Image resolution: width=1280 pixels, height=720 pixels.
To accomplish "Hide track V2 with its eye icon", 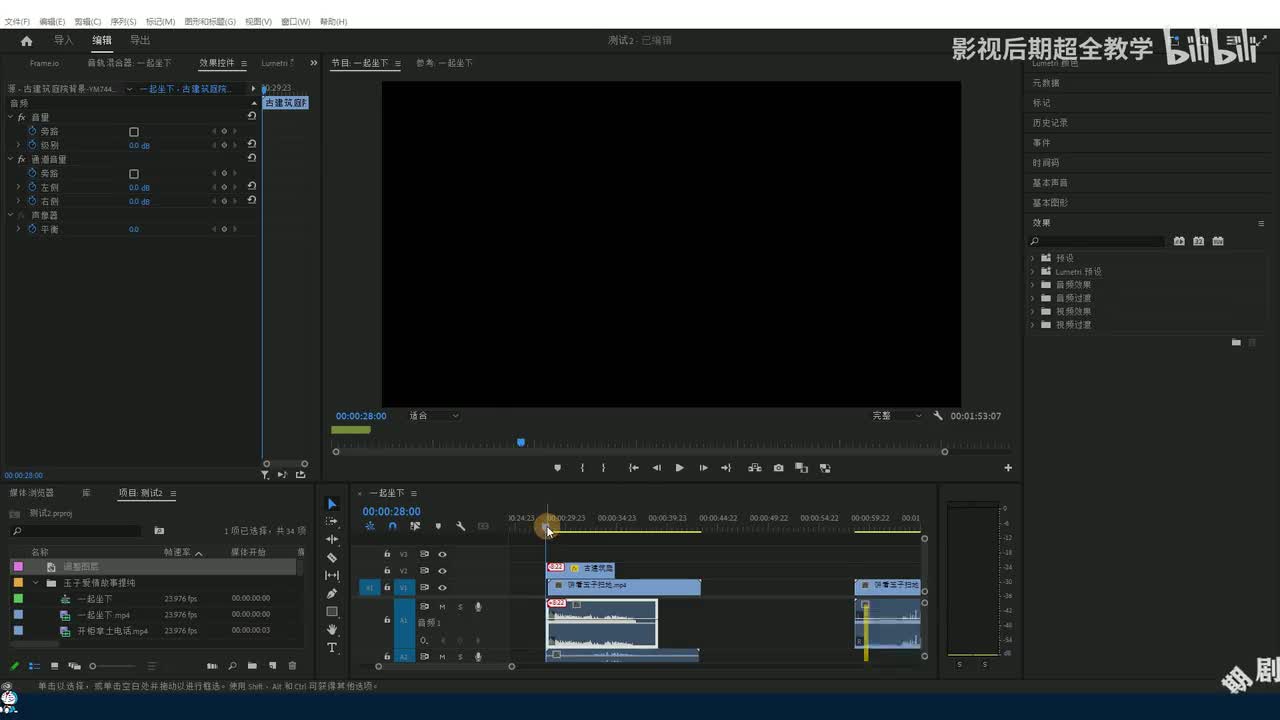I will (x=442, y=571).
